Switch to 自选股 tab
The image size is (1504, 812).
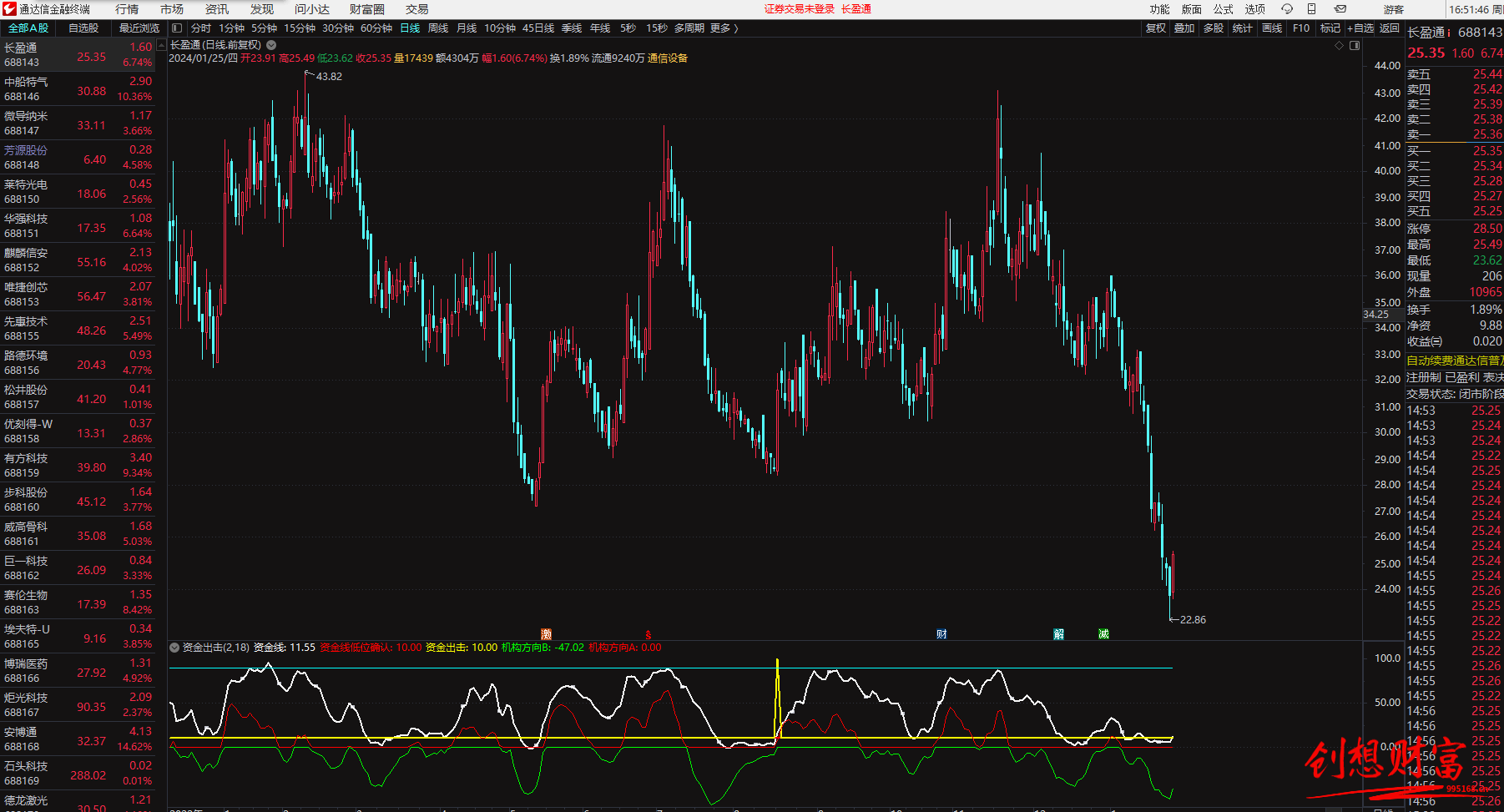(83, 28)
